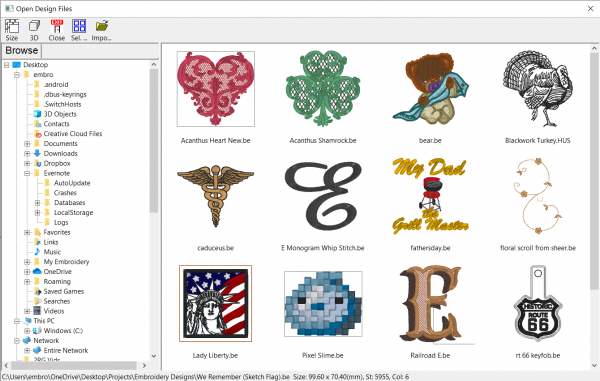Click the Downloads arrow icon

[x=37, y=153]
